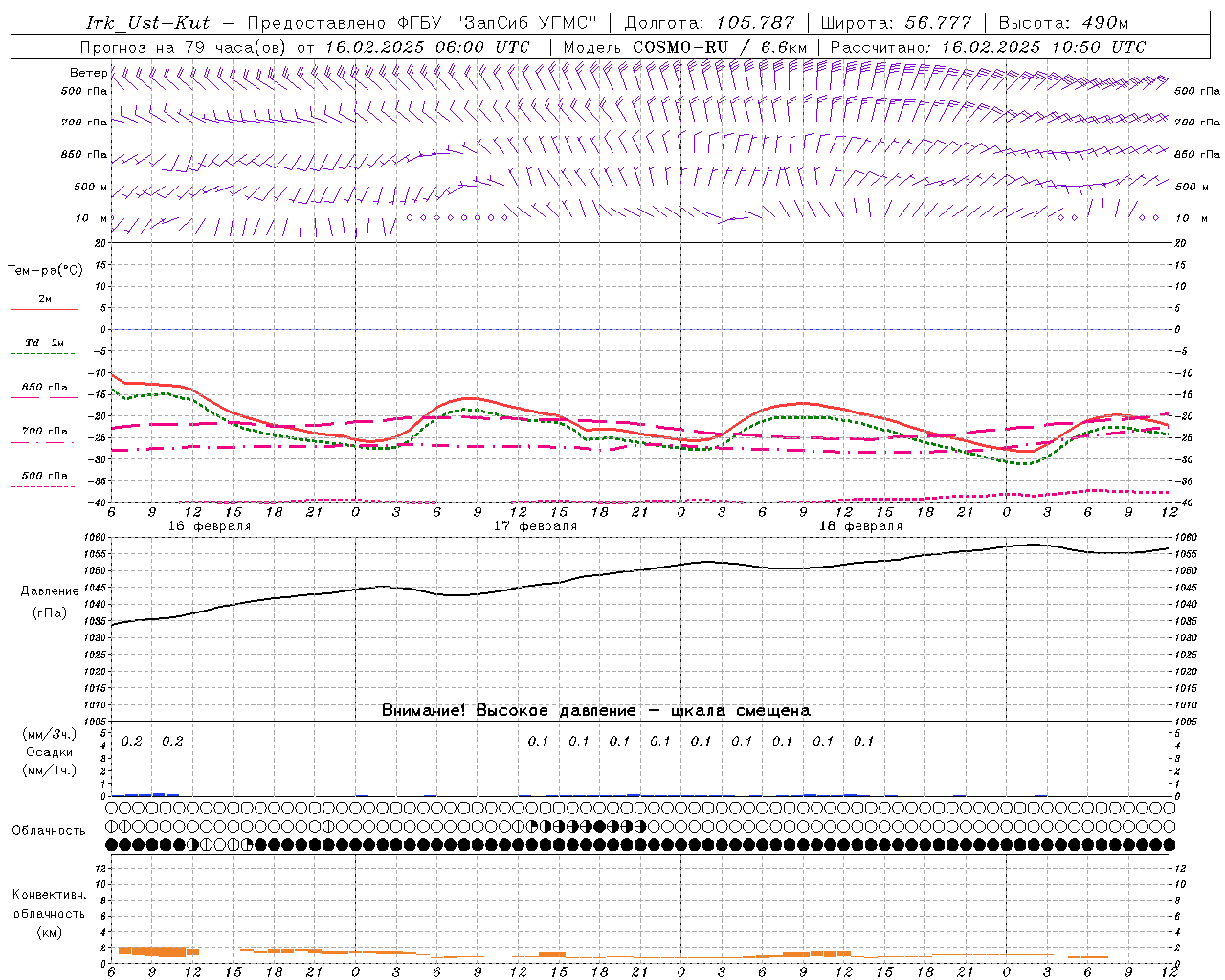Click the "Долгота: 105.787" header value
Viewport: 1225px width, 980px height.
(709, 23)
